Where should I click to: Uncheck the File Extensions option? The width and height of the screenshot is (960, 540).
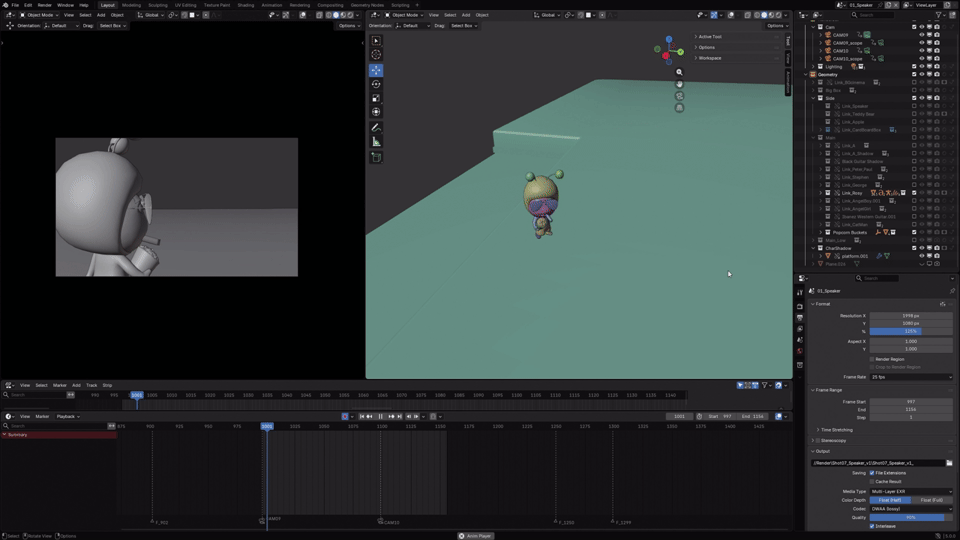click(x=872, y=473)
